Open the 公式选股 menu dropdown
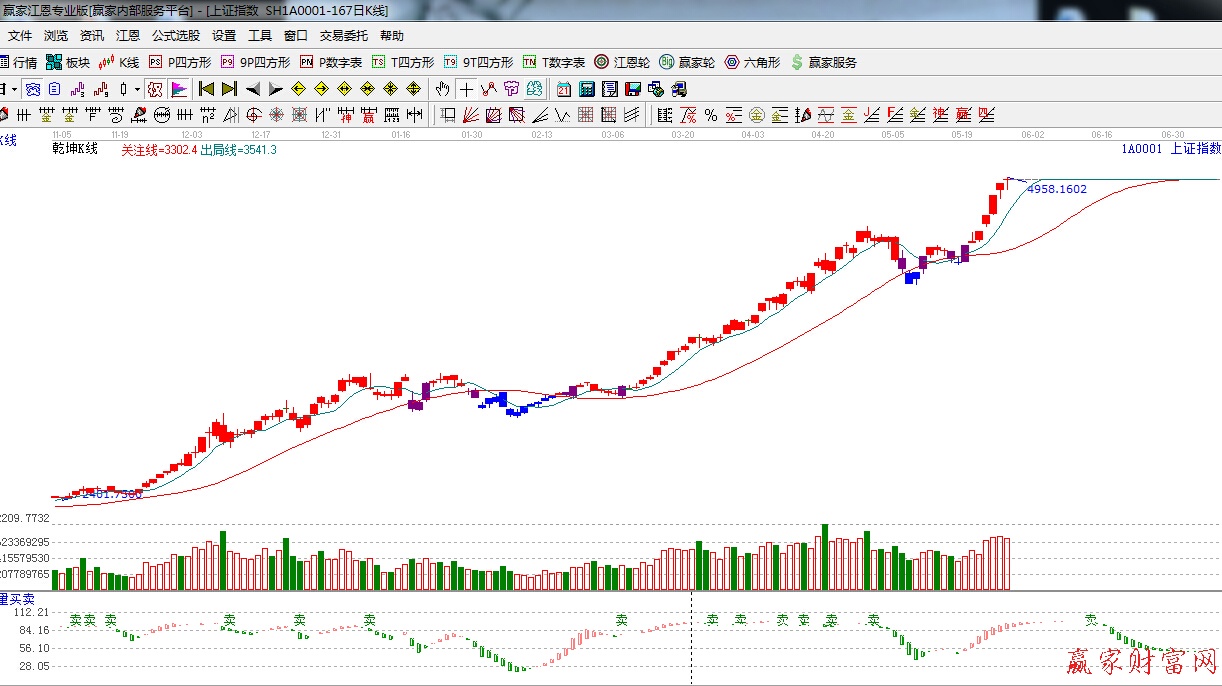This screenshot has height=686, width=1222. pos(175,36)
